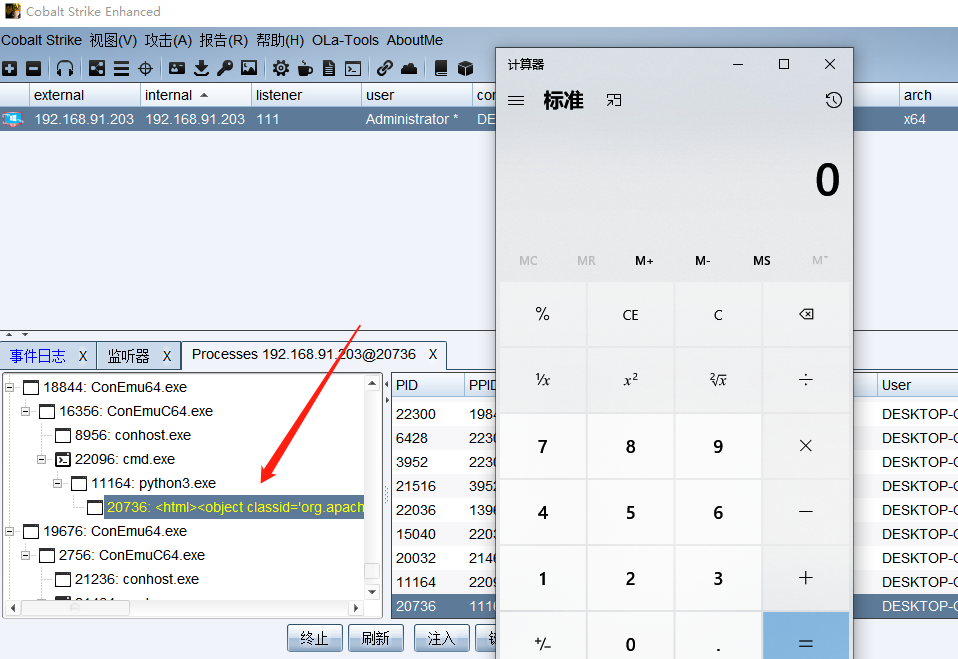Screen dimensions: 958x659
Task: Collapse the 19676 ConEmu64.exe tree node
Action: tap(10, 531)
